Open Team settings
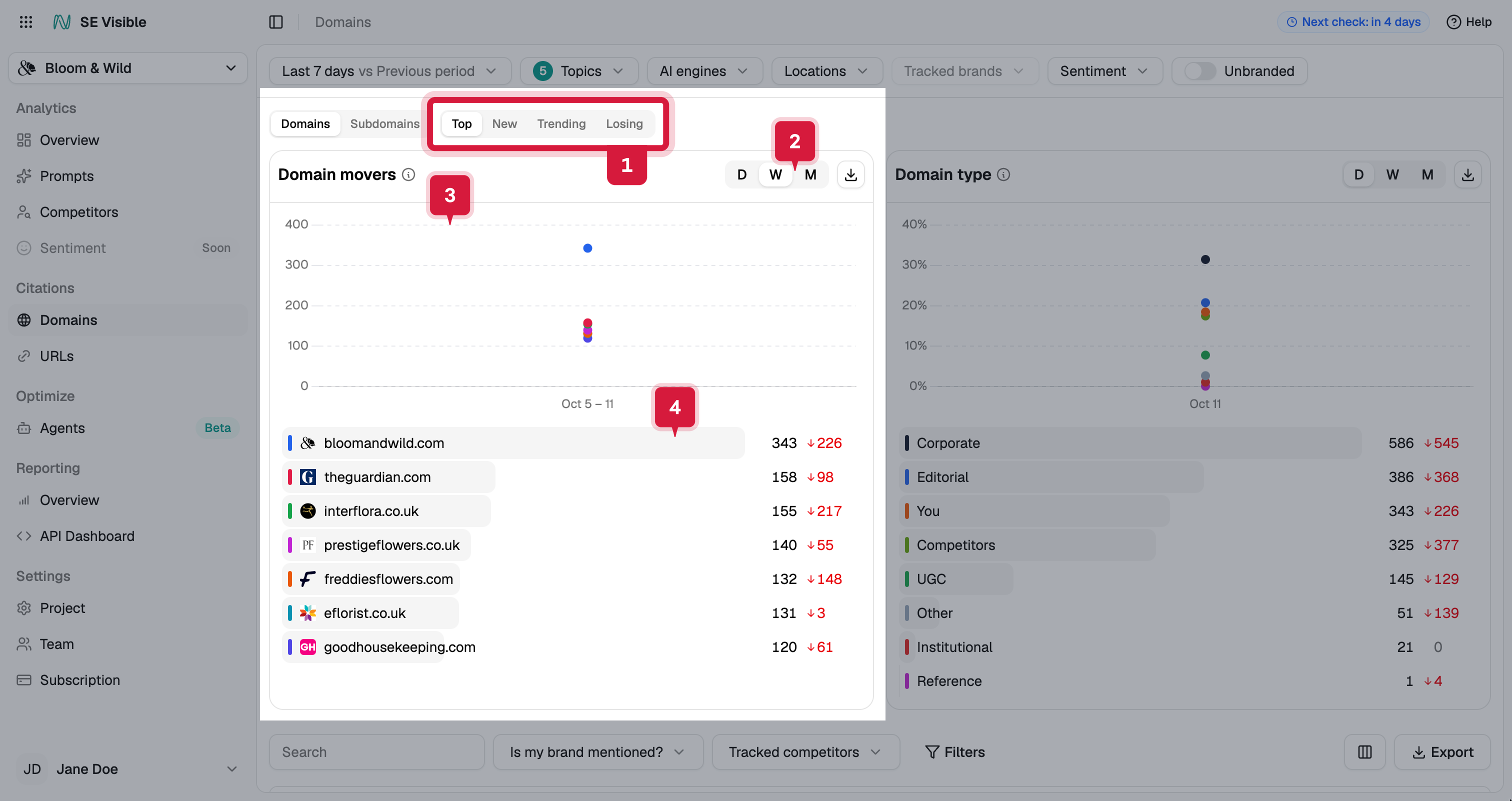This screenshot has width=1512, height=801. (x=128, y=643)
